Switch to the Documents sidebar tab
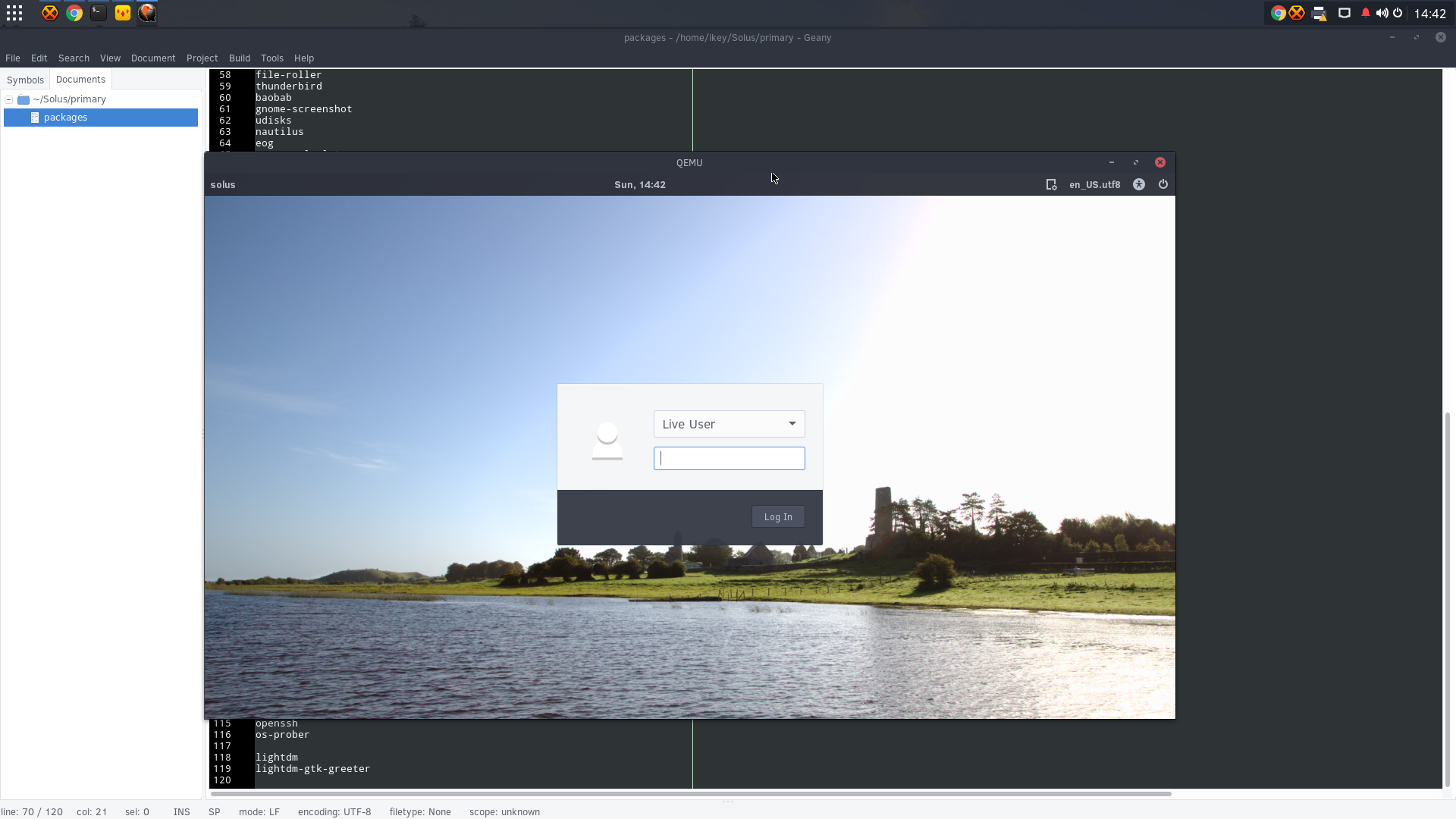 tap(80, 79)
